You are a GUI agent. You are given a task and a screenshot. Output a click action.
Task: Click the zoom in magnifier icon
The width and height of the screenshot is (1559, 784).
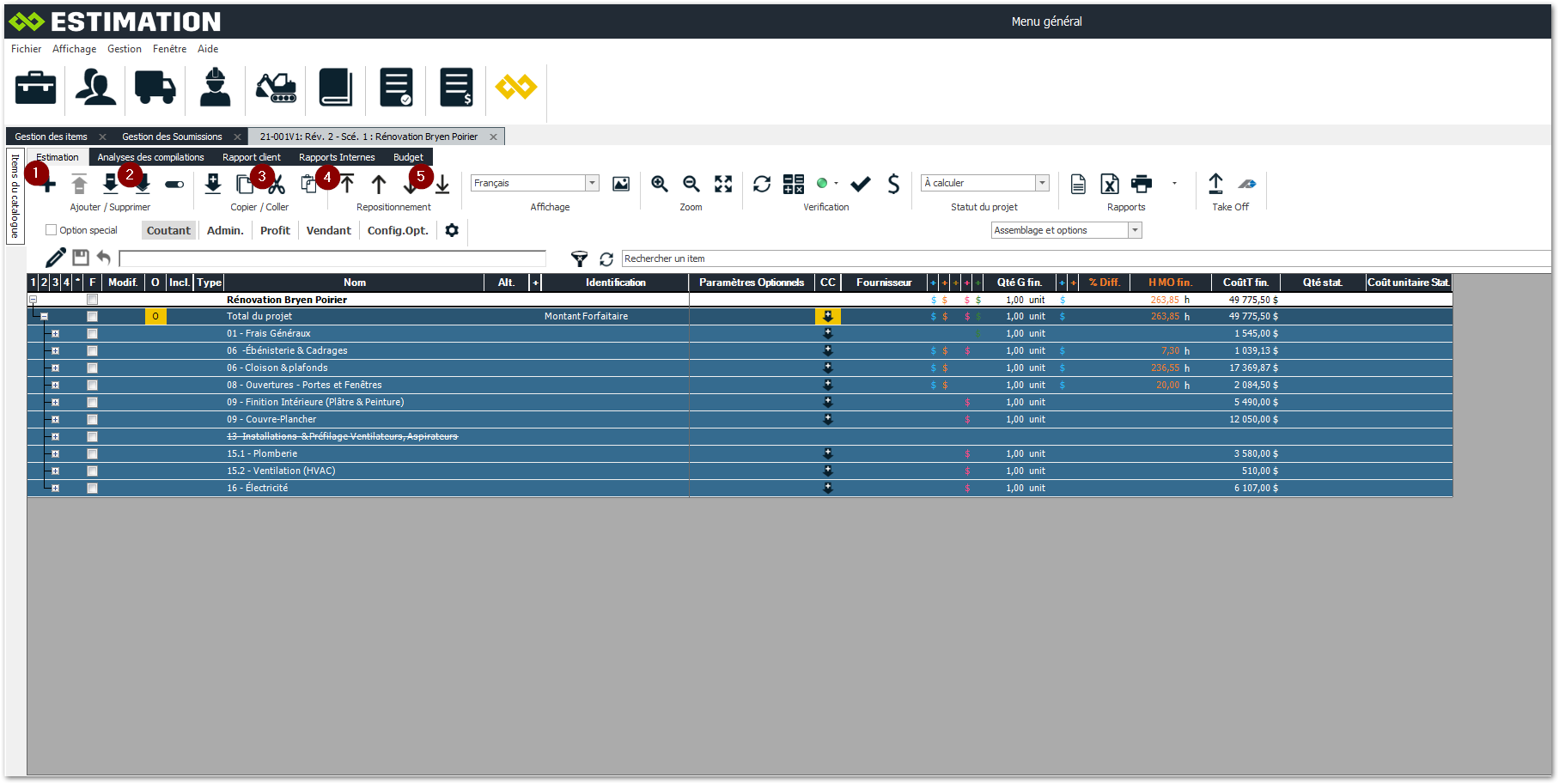pyautogui.click(x=659, y=184)
